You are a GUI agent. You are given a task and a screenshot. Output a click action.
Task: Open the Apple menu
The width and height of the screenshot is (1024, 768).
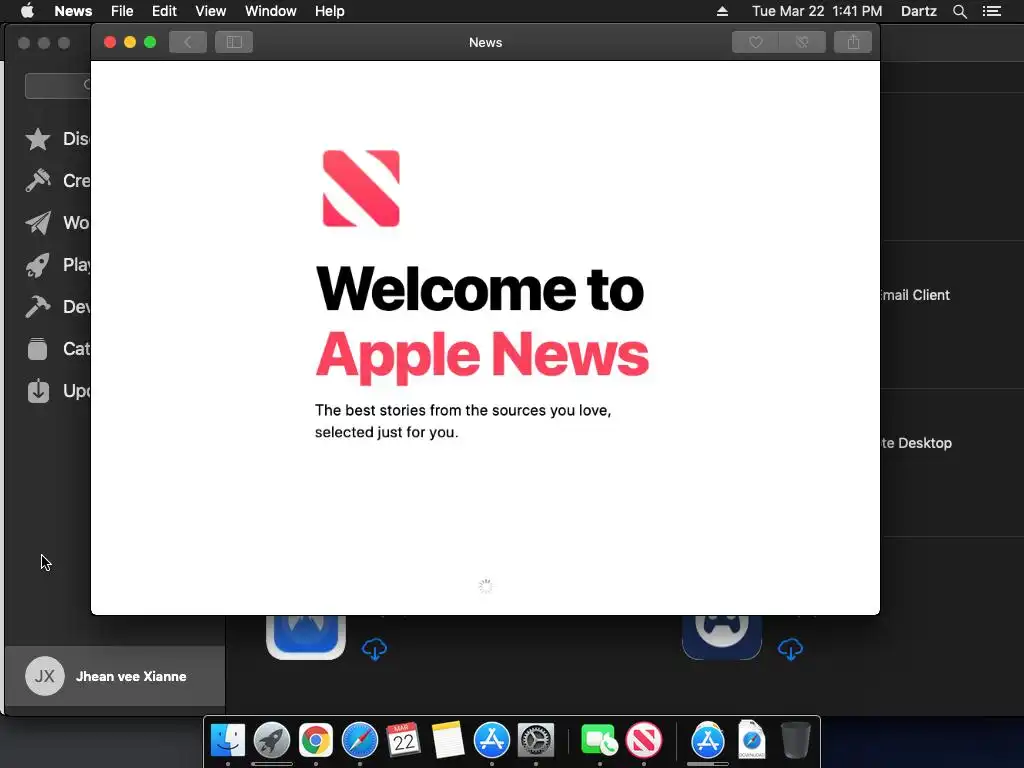(27, 11)
